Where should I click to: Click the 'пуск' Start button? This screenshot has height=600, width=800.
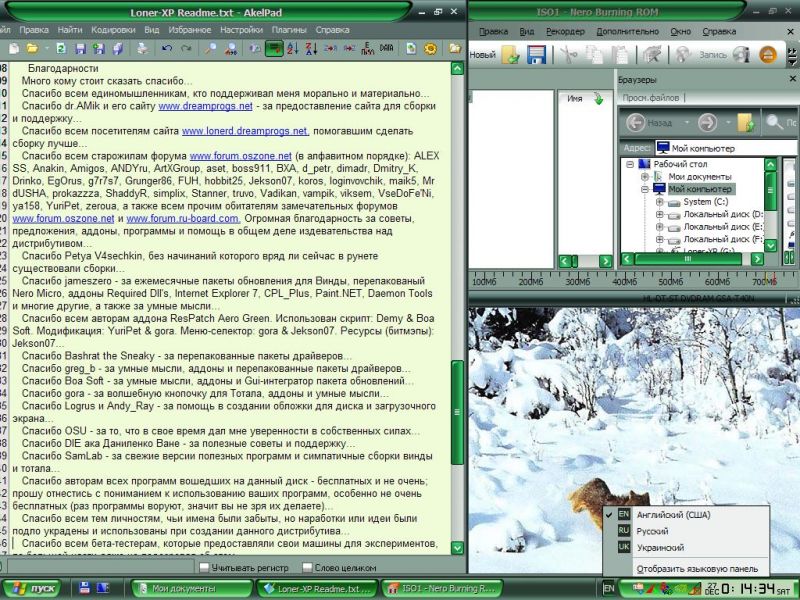click(x=34, y=589)
